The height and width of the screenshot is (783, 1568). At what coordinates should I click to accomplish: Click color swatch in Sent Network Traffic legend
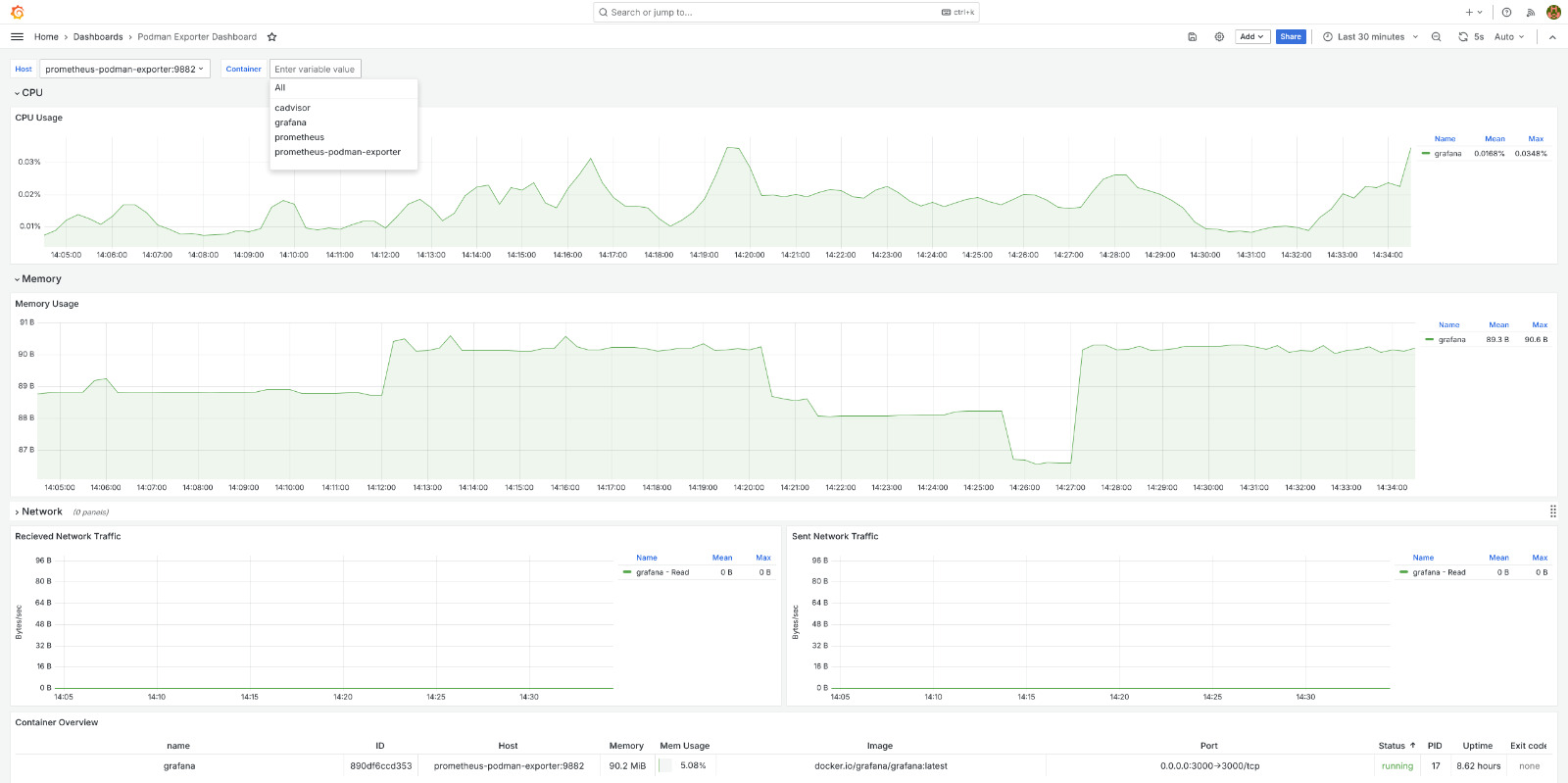(x=1404, y=572)
